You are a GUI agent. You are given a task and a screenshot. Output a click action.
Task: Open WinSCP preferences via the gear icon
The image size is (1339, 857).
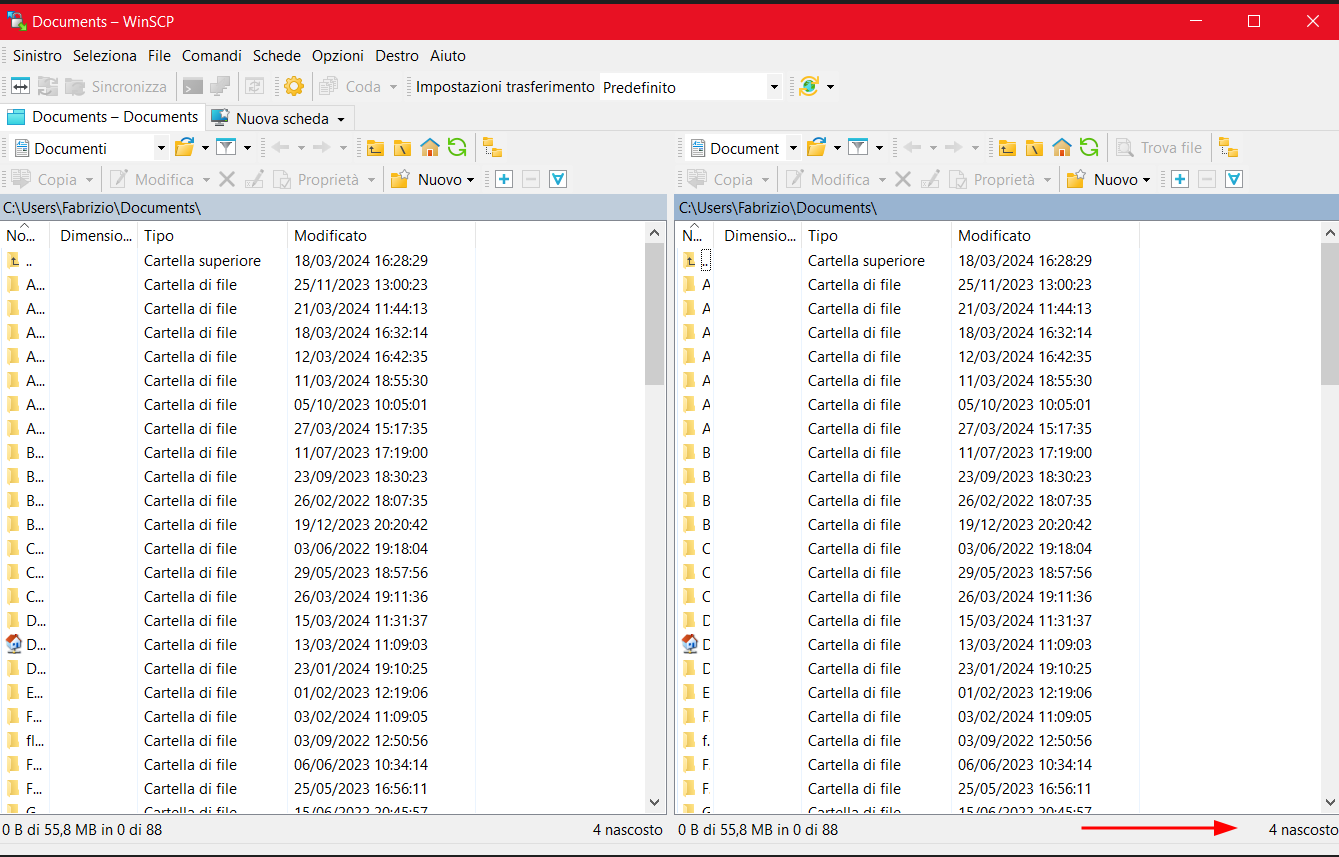tap(293, 86)
